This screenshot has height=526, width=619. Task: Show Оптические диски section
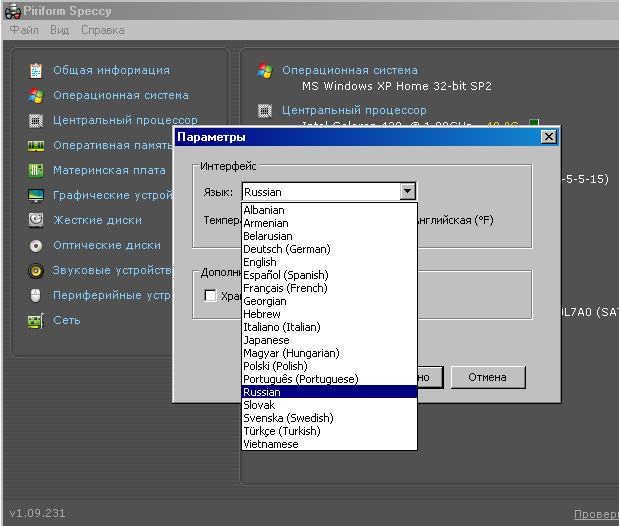(x=107, y=245)
